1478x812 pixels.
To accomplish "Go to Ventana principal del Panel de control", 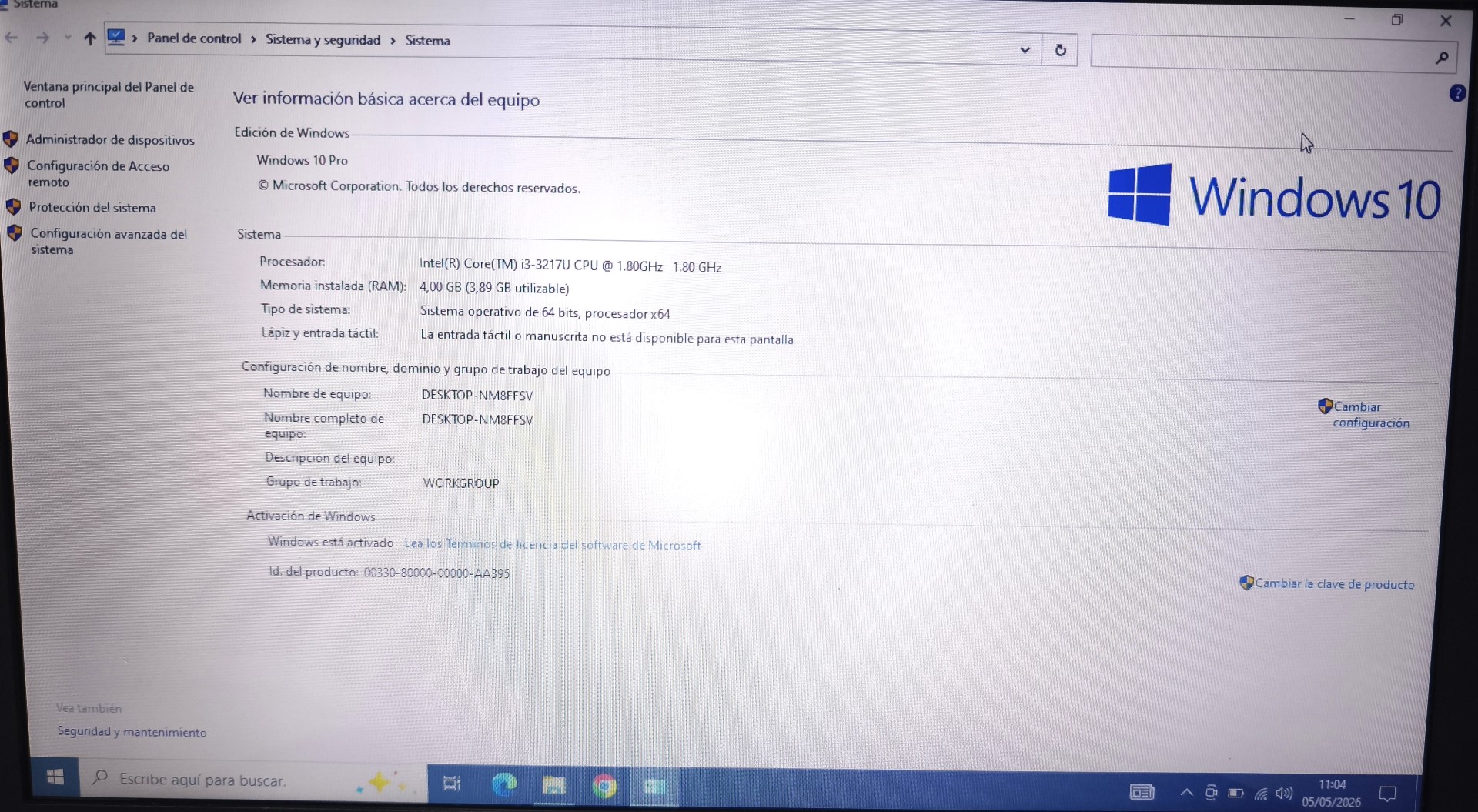I will pyautogui.click(x=109, y=95).
